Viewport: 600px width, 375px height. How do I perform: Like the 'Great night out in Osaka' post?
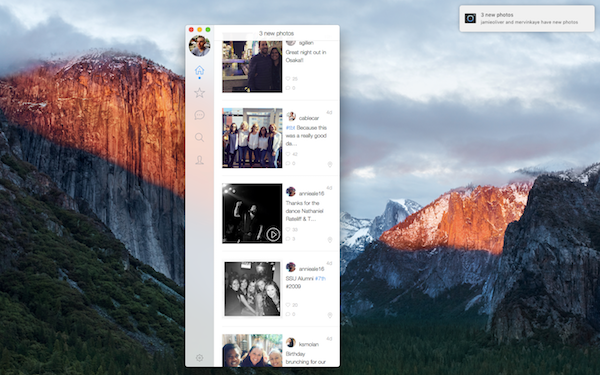(x=288, y=79)
